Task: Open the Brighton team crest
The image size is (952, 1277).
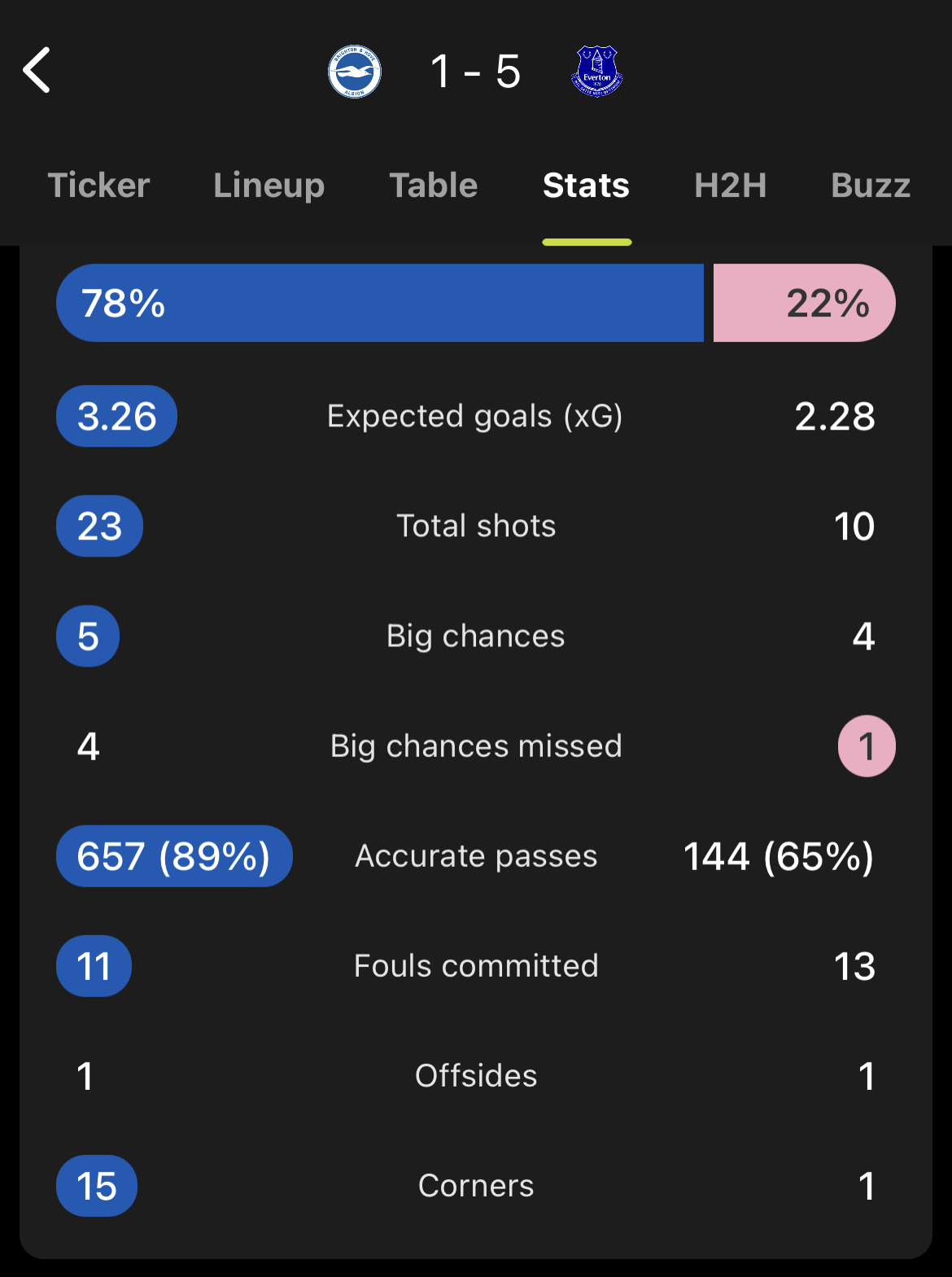Action: (355, 71)
